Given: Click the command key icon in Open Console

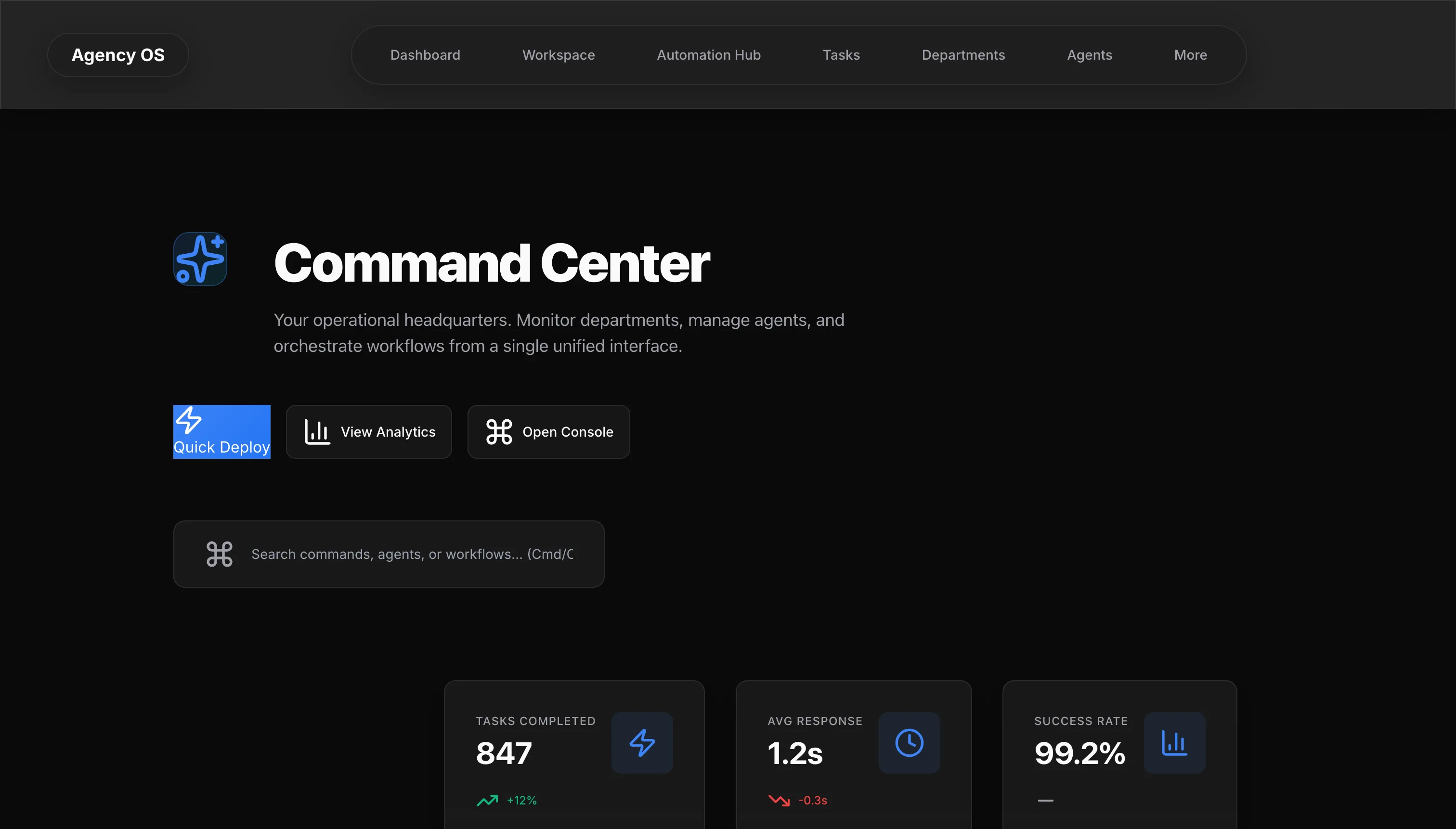Looking at the screenshot, I should 499,431.
